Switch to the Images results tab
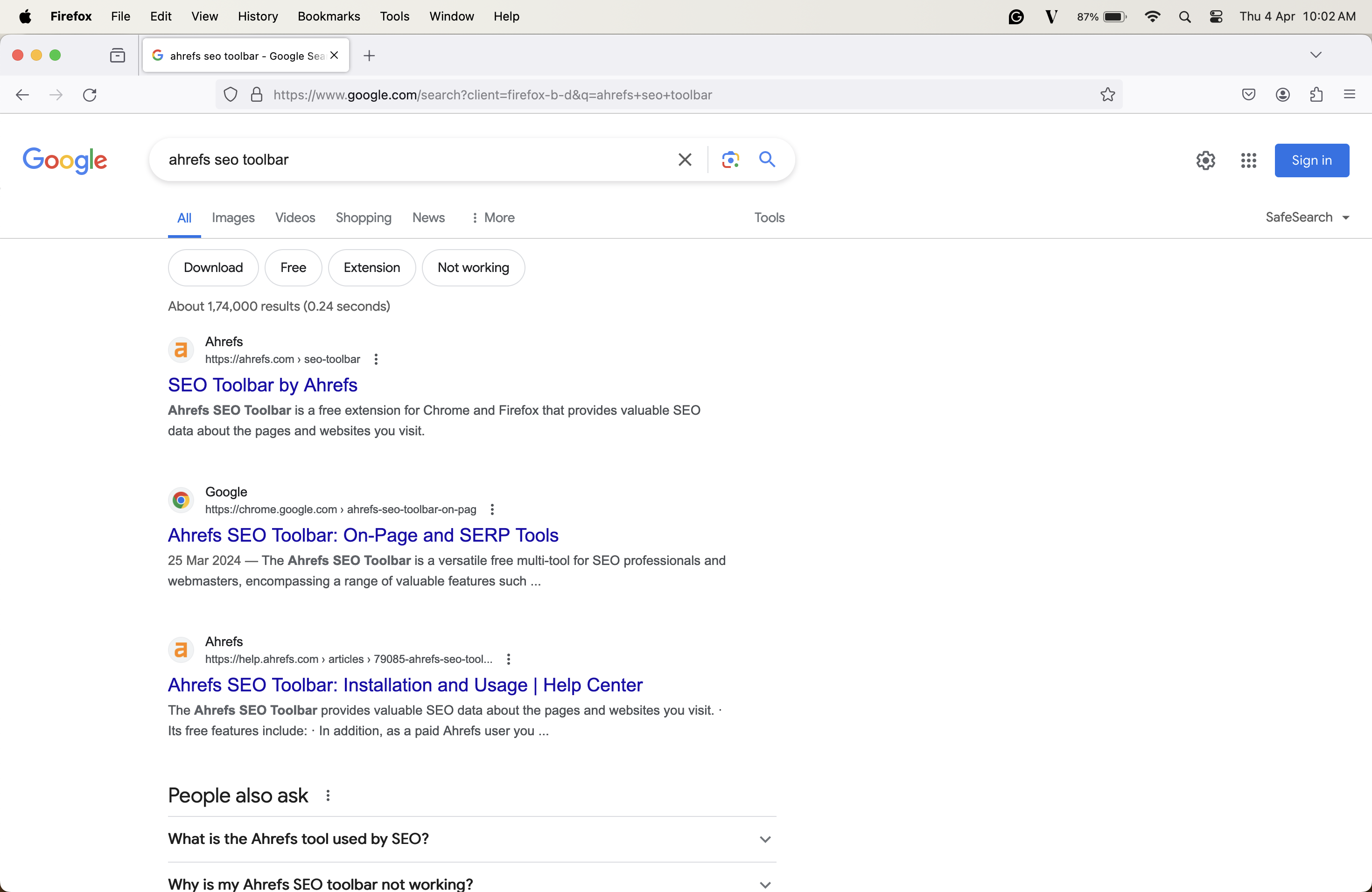Viewport: 1372px width, 892px height. click(233, 218)
